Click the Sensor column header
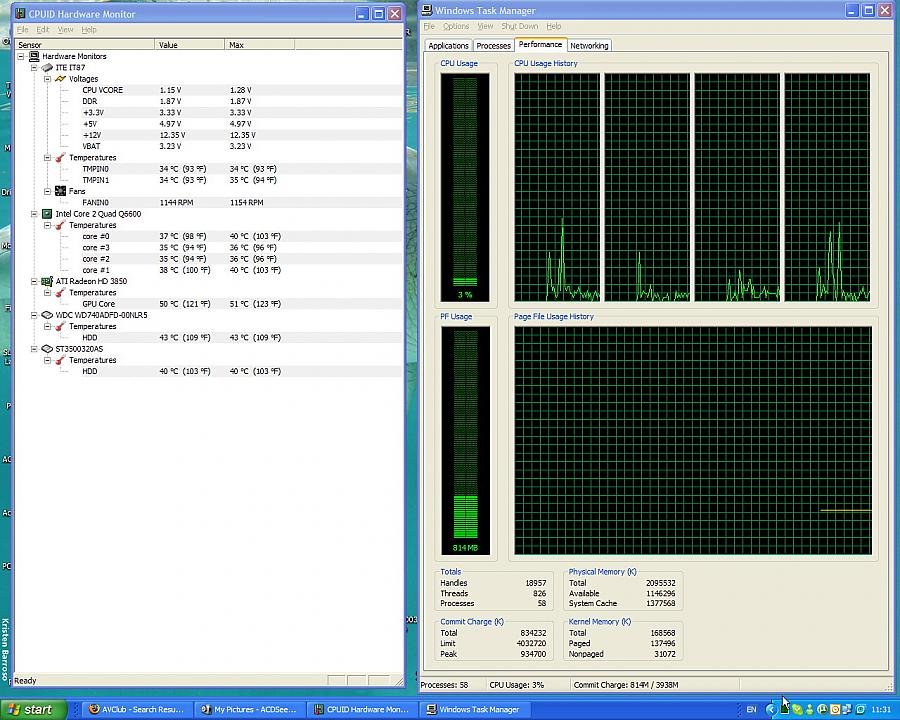Viewport: 900px width, 720px height. tap(84, 45)
